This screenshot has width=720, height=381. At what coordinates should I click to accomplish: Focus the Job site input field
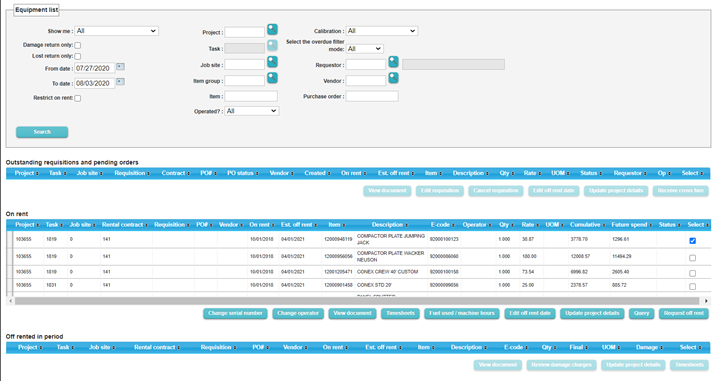245,65
